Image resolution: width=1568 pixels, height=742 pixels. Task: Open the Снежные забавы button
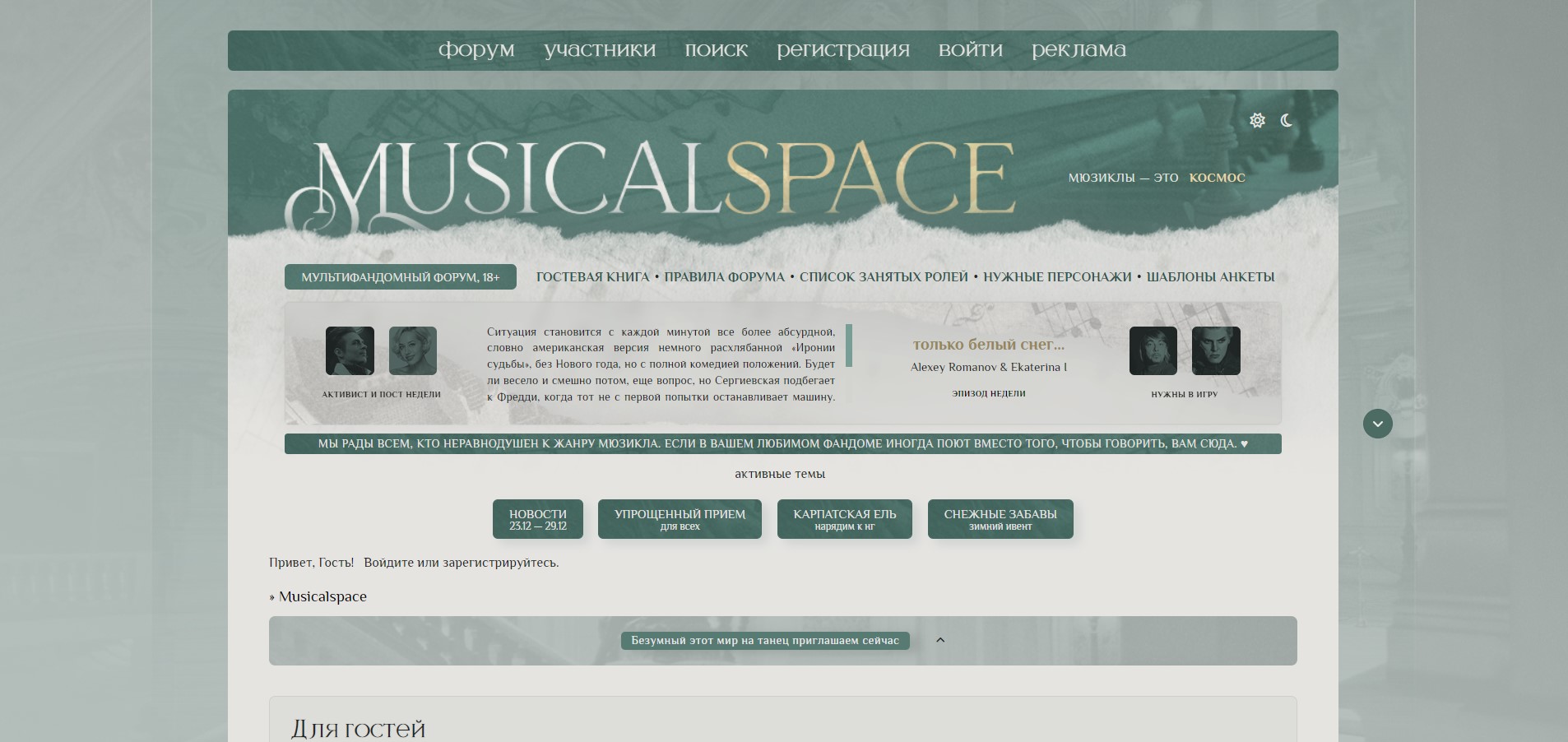(1000, 519)
